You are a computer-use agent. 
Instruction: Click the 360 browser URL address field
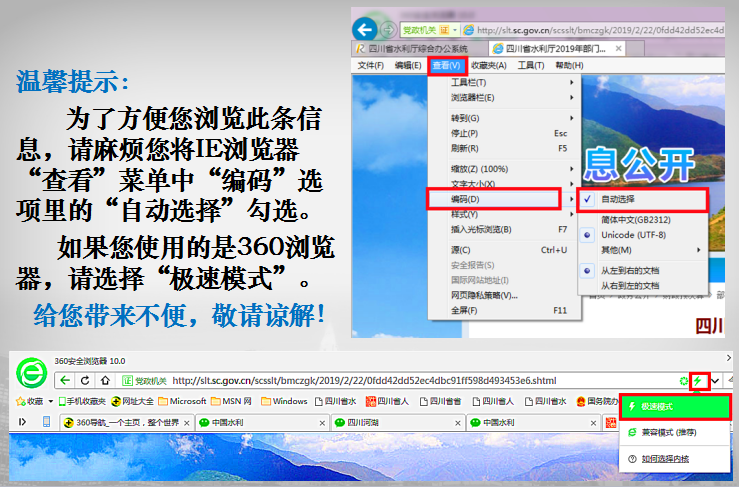click(x=364, y=380)
